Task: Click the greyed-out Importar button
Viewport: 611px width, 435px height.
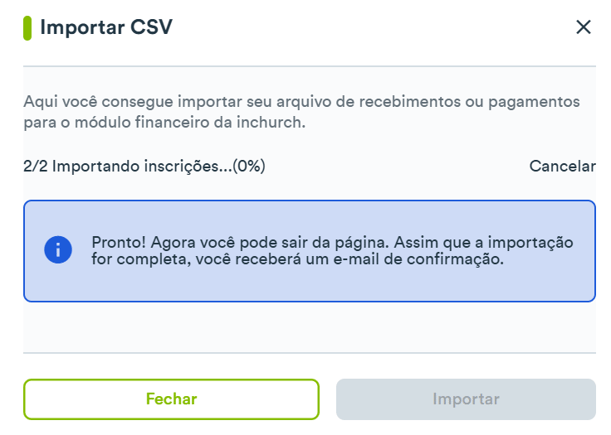Action: click(466, 399)
